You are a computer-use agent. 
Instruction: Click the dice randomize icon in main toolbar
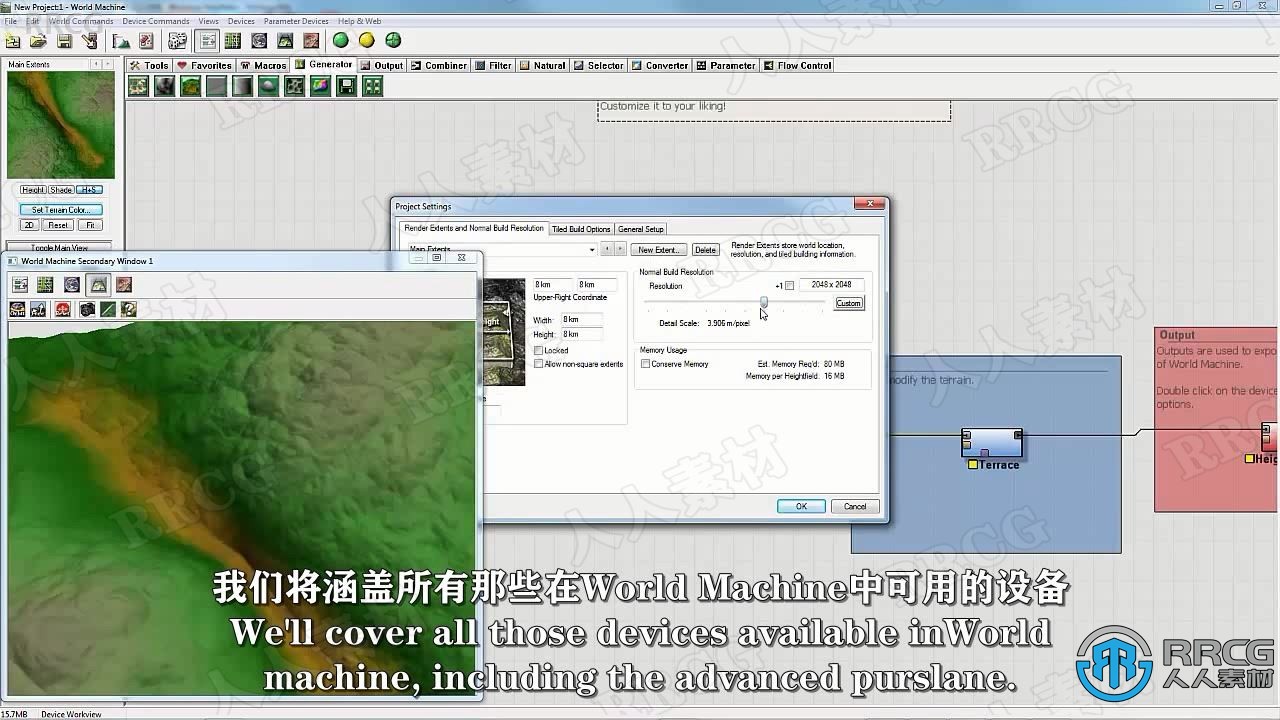pyautogui.click(x=177, y=41)
